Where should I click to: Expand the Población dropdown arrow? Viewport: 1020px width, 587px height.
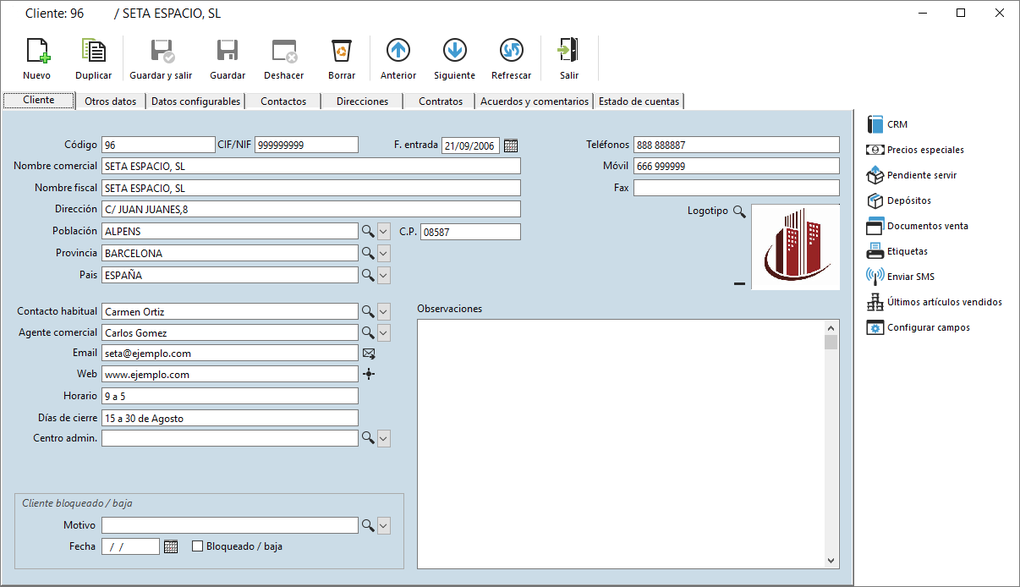(x=384, y=232)
